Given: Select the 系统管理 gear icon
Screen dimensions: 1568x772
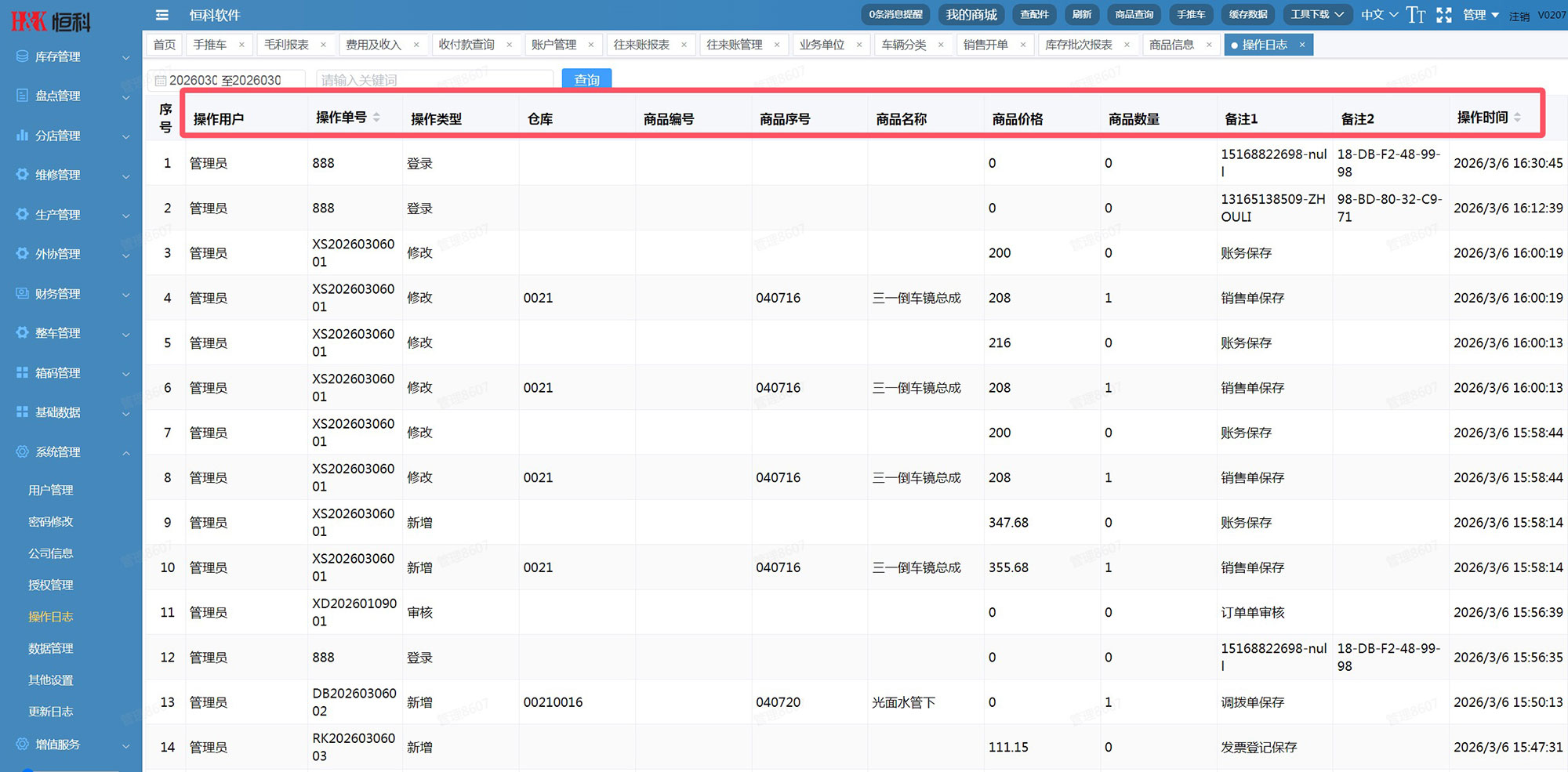Looking at the screenshot, I should point(23,451).
